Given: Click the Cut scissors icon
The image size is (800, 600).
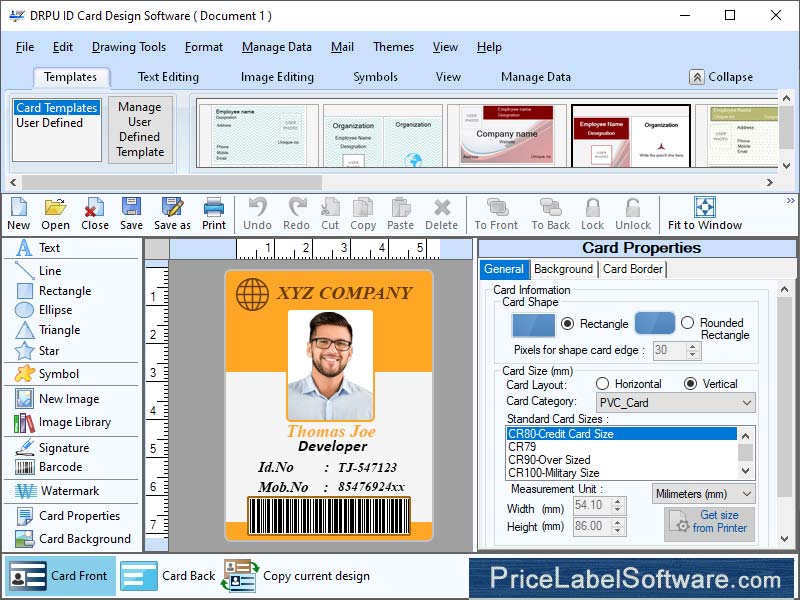Looking at the screenshot, I should click(330, 207).
